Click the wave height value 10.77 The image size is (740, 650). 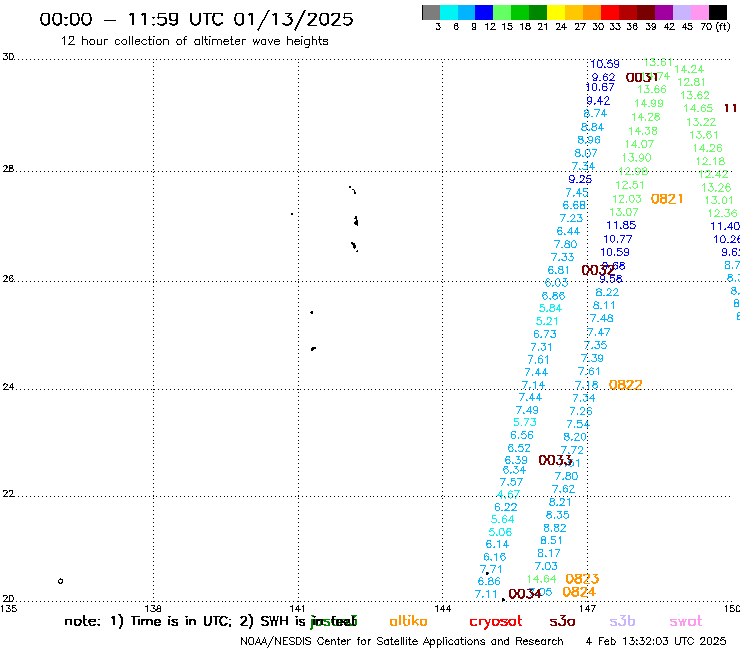pyautogui.click(x=618, y=239)
